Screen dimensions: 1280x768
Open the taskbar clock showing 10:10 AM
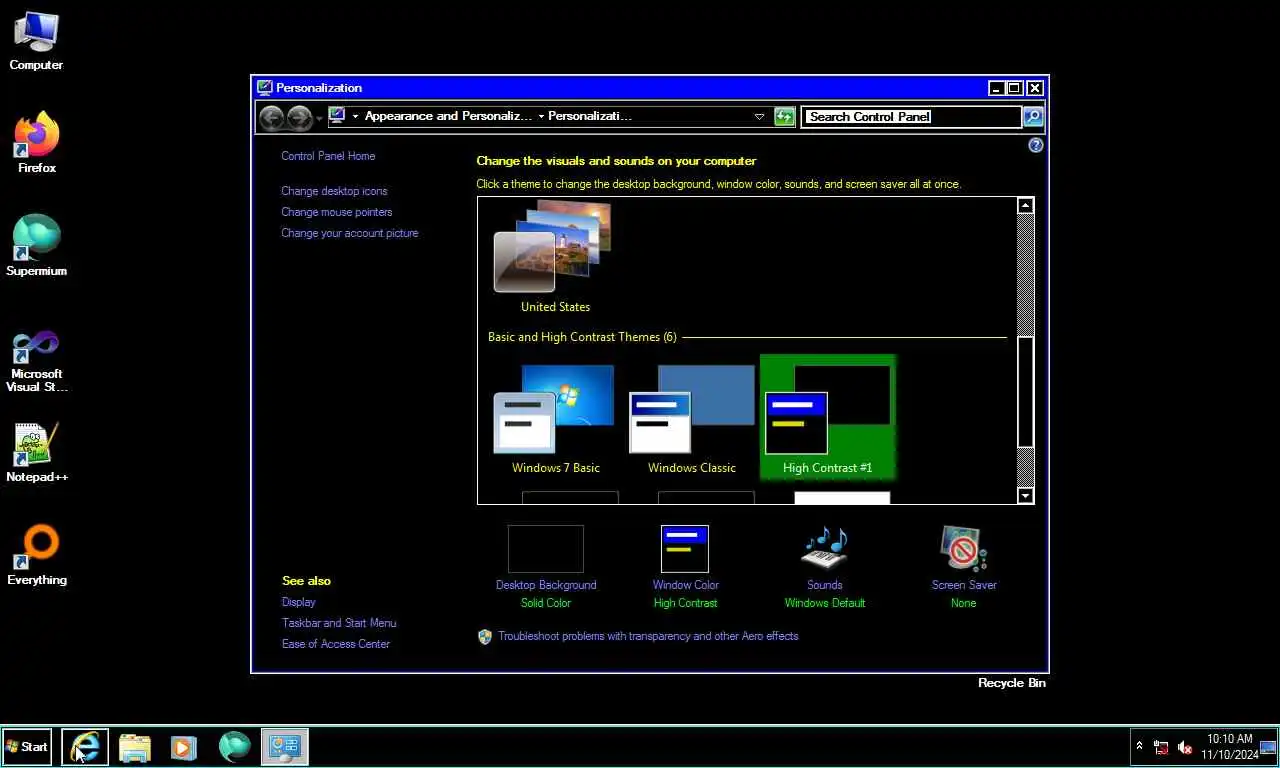click(x=1229, y=747)
